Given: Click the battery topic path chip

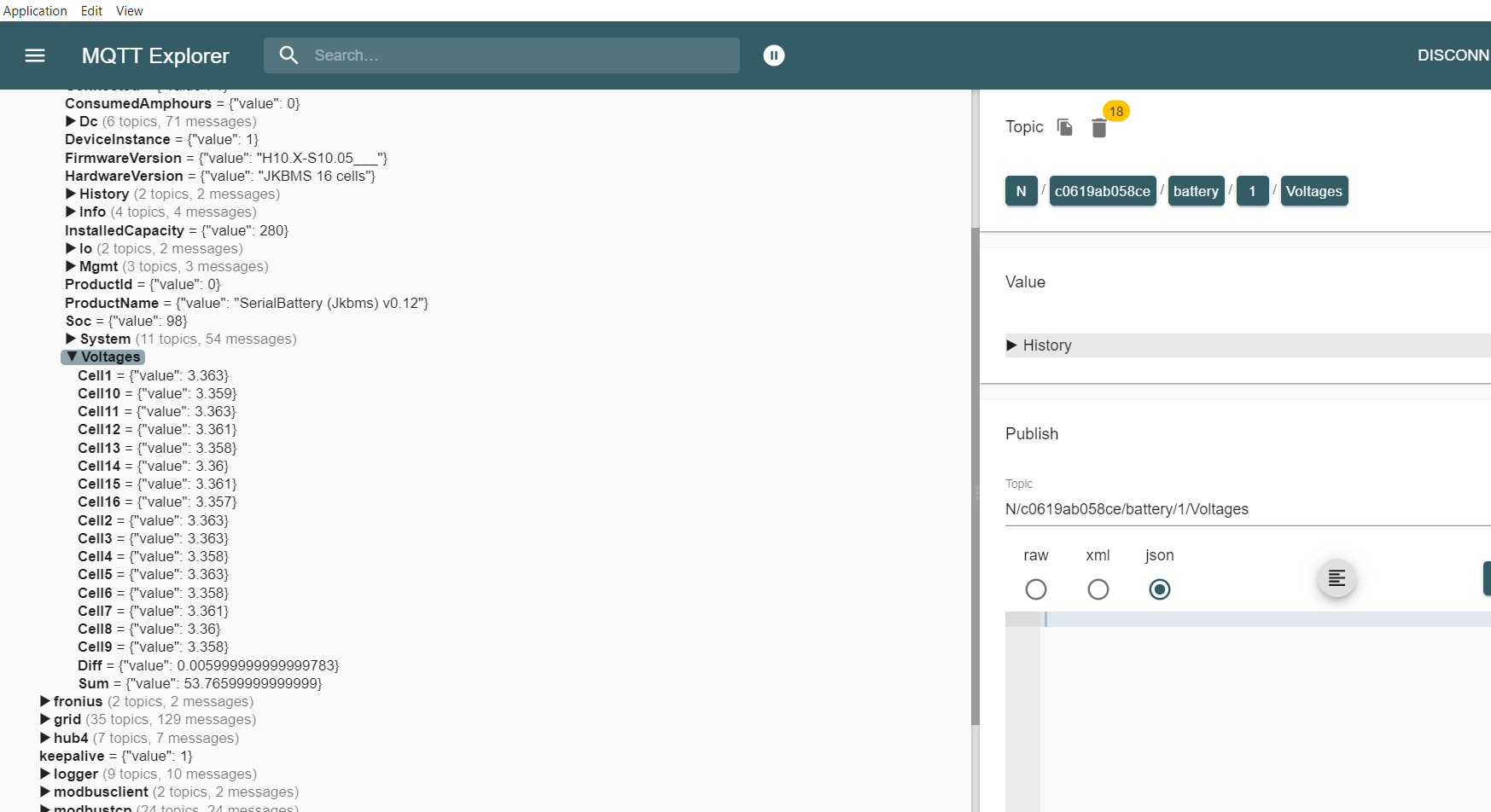Looking at the screenshot, I should [x=1196, y=191].
